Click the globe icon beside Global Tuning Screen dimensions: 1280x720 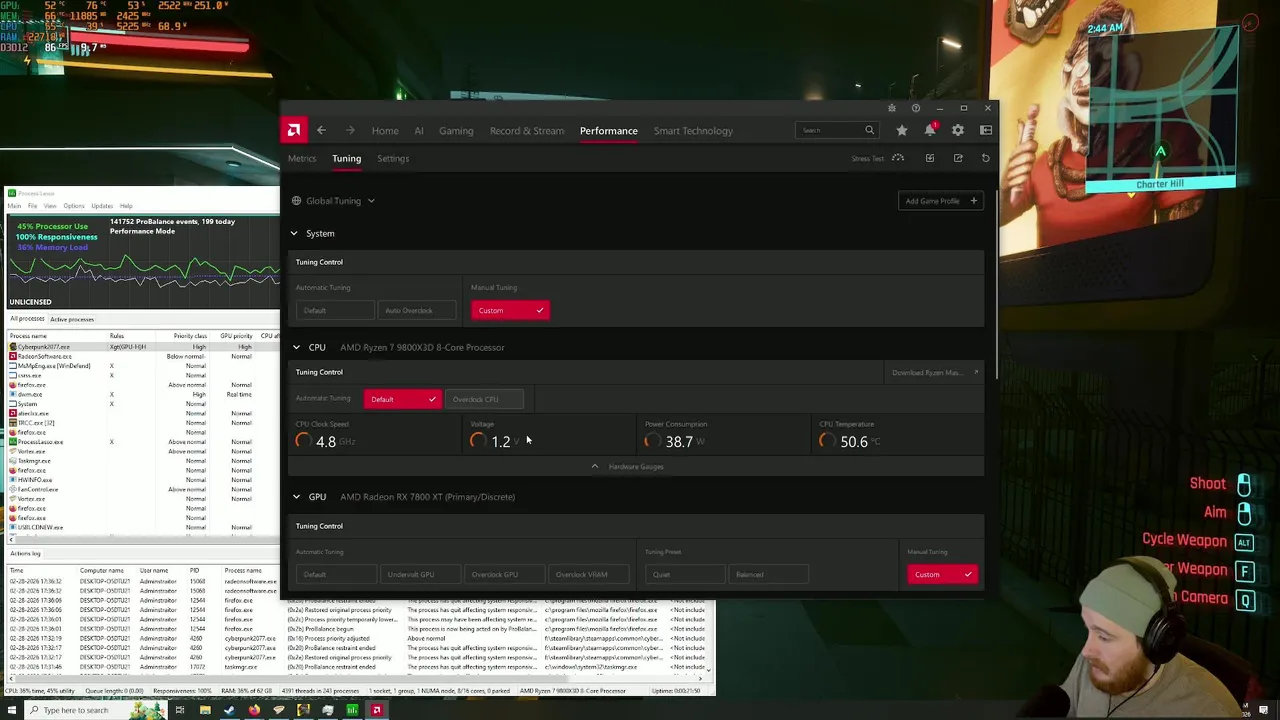(296, 201)
